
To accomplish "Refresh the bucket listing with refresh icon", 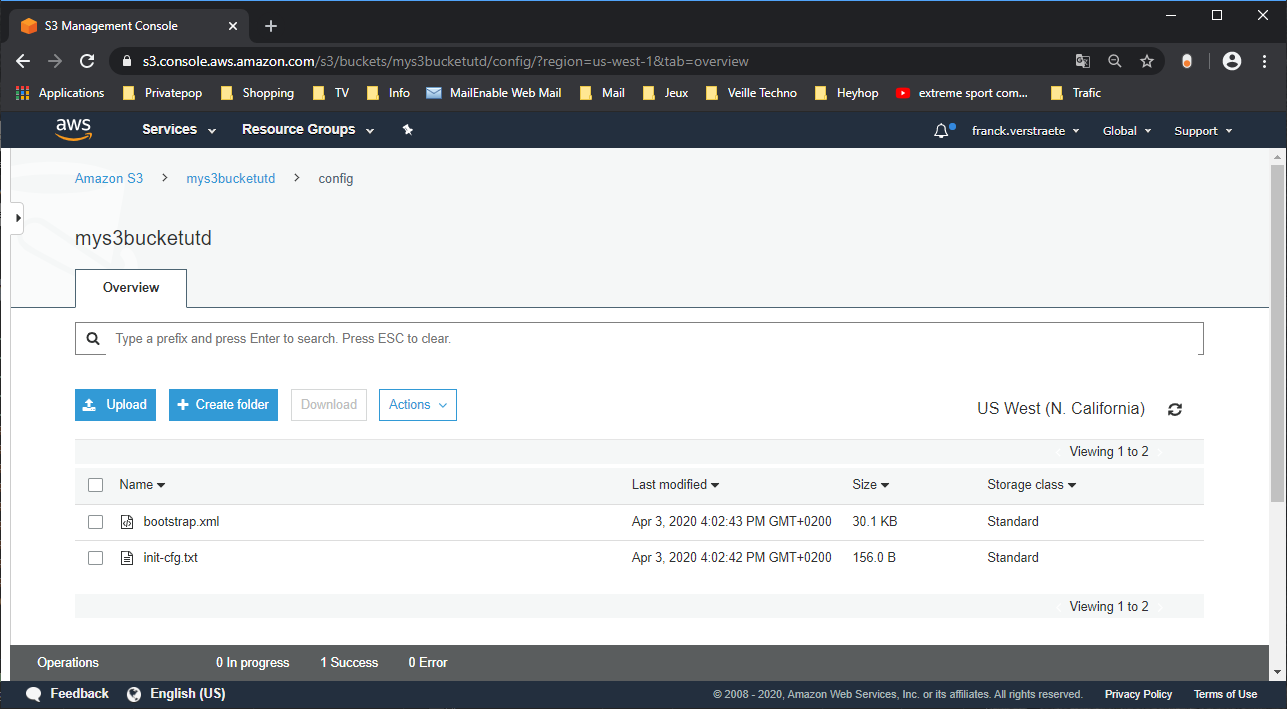I will tap(1175, 409).
